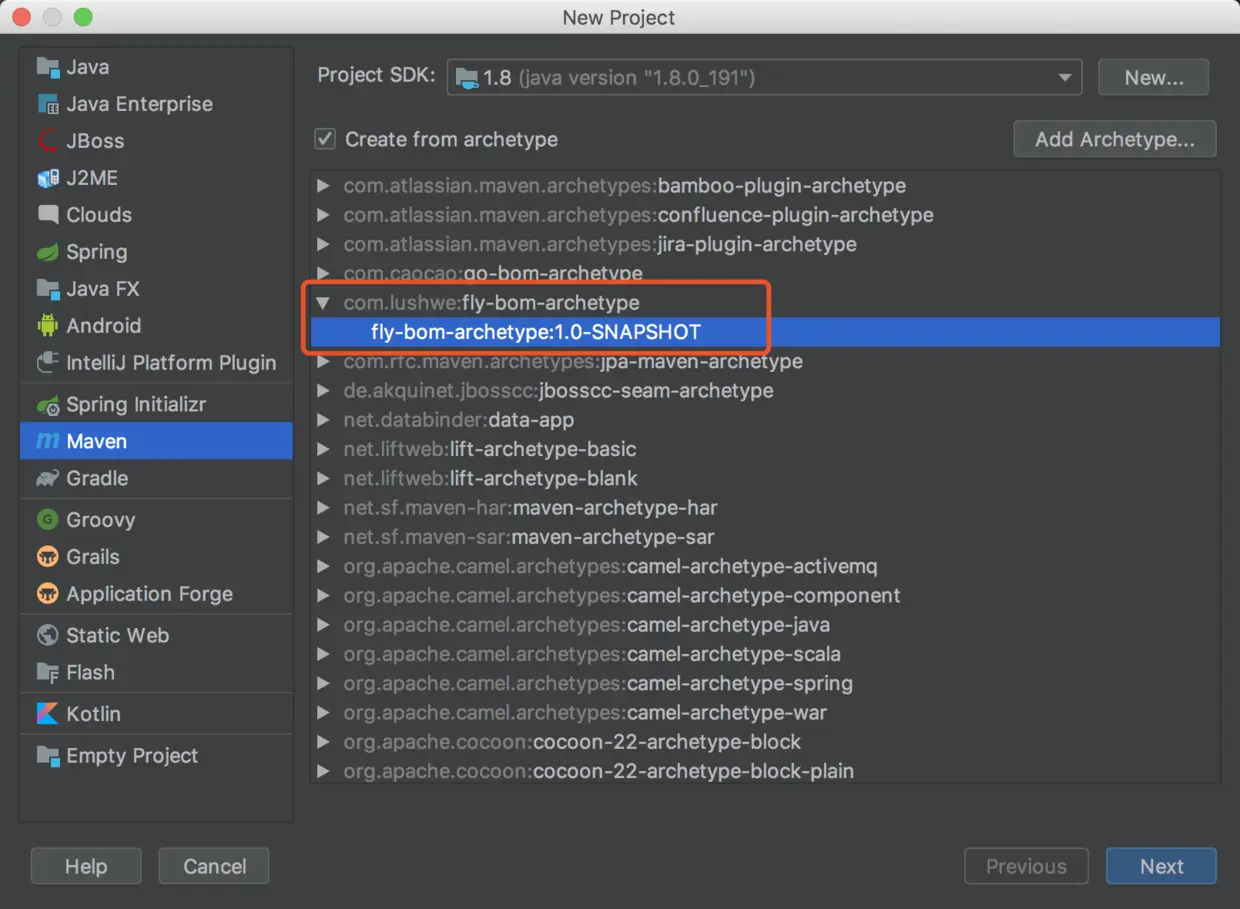
Task: Click the Spring Initializr icon
Action: pyautogui.click(x=48, y=405)
